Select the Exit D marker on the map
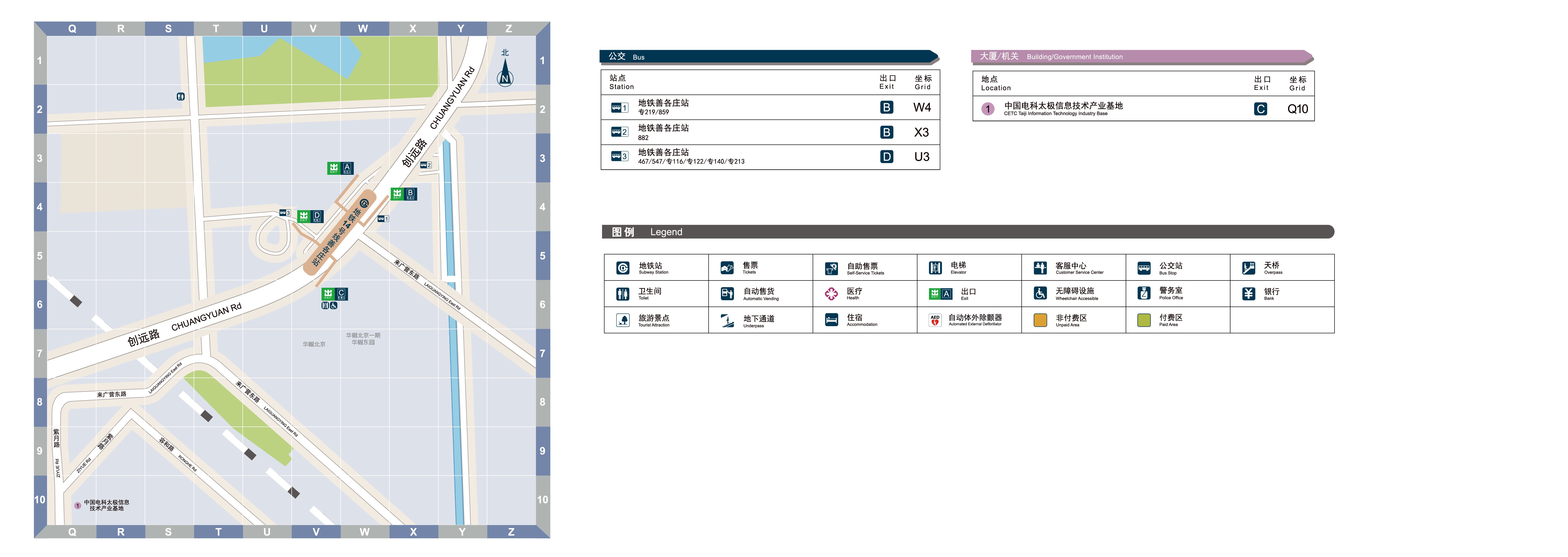 tap(310, 217)
